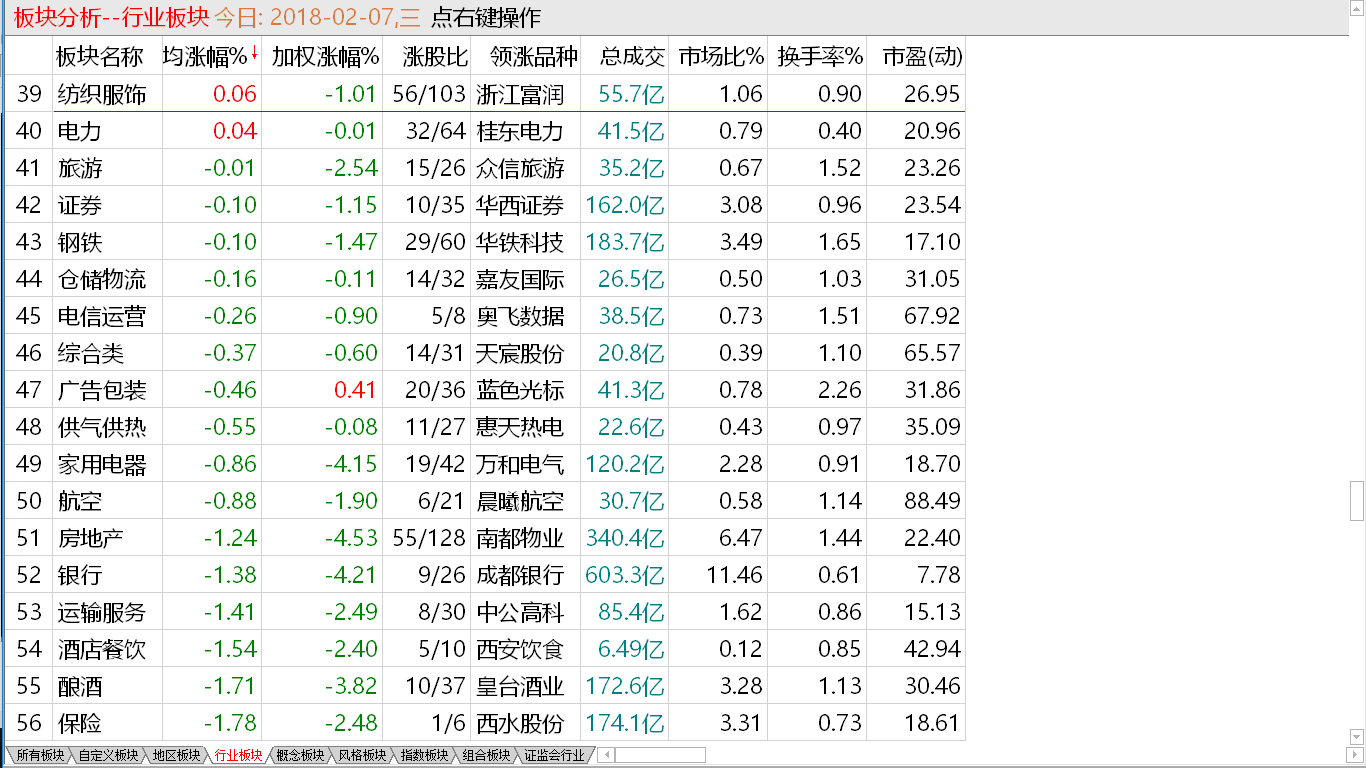Select the 银行 sector row
The image size is (1366, 768).
pos(485,575)
